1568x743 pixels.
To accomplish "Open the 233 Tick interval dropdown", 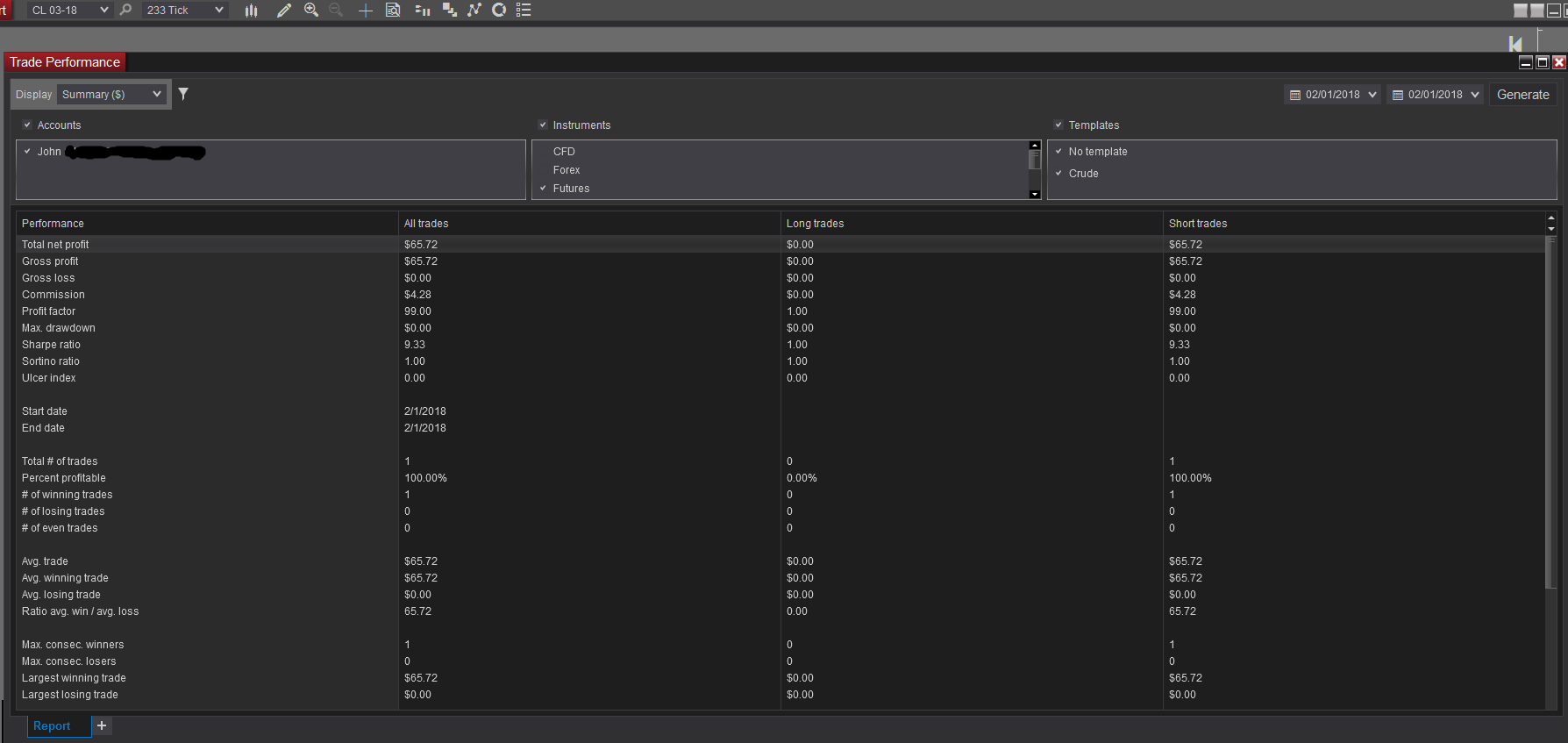I will [184, 10].
